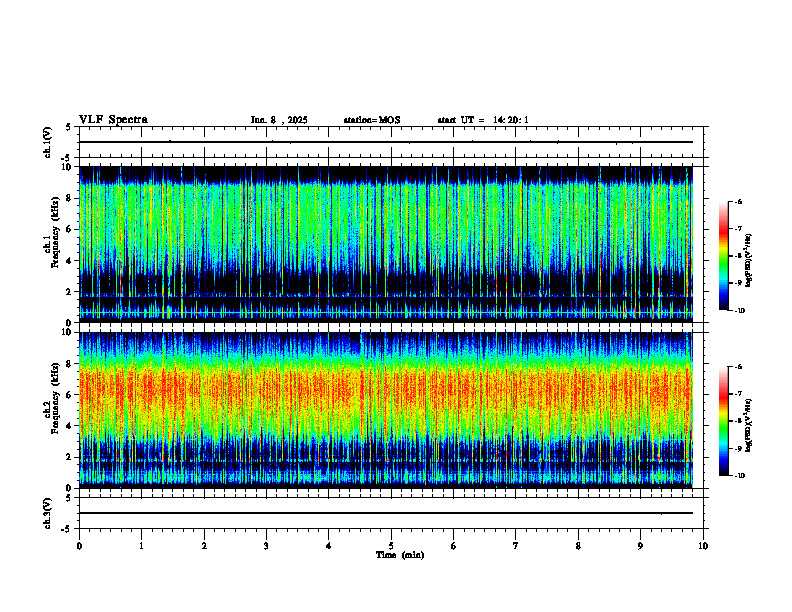Viewport: 792px width, 612px height.
Task: Click the ch.3 voltage waveform trace
Action: point(386,513)
